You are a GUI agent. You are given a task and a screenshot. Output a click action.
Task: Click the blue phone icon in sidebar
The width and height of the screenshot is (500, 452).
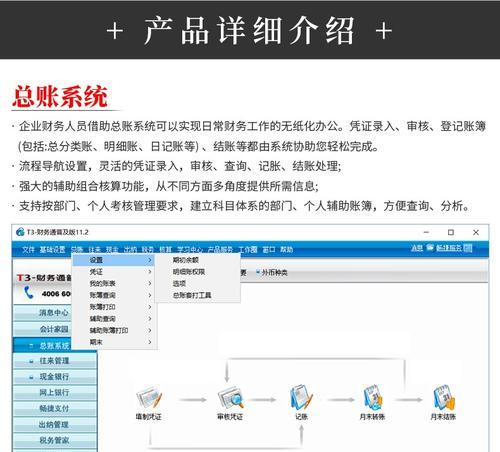29,293
